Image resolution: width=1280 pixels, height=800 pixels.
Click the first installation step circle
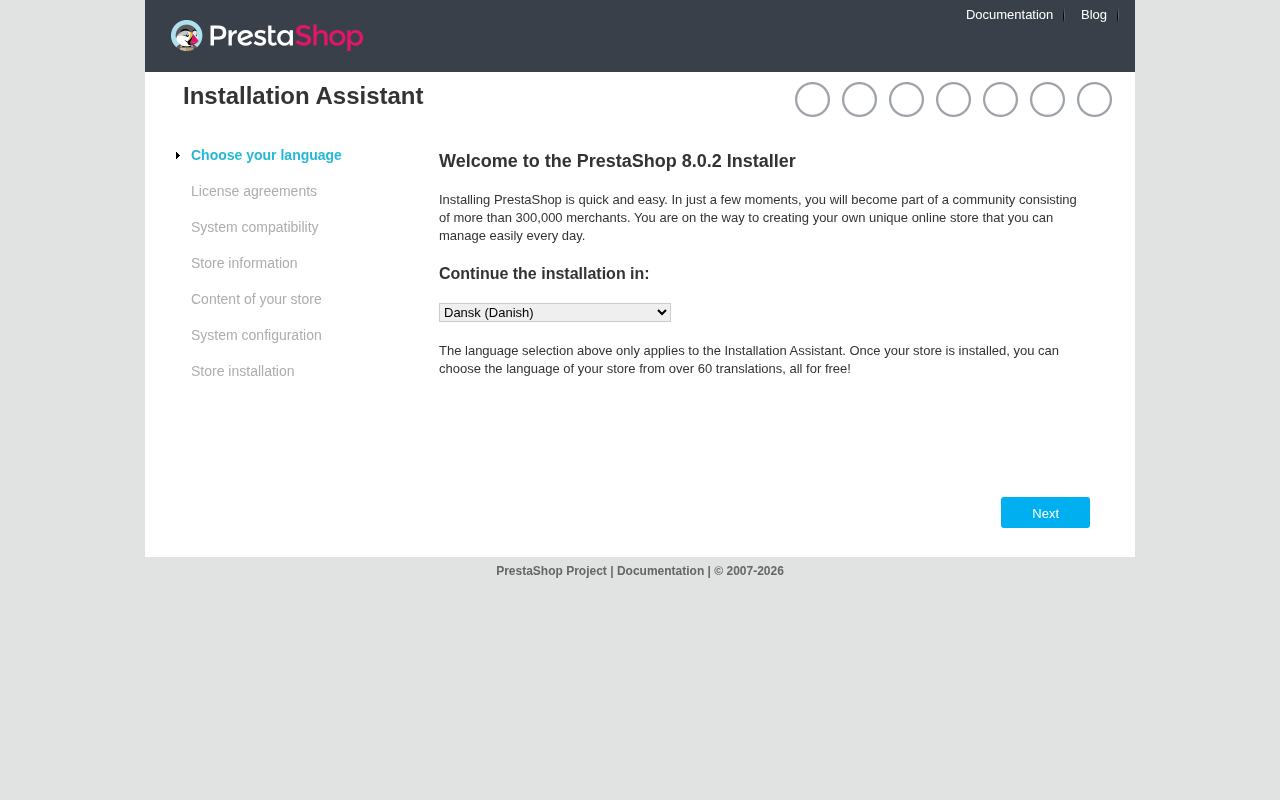[x=812, y=100]
